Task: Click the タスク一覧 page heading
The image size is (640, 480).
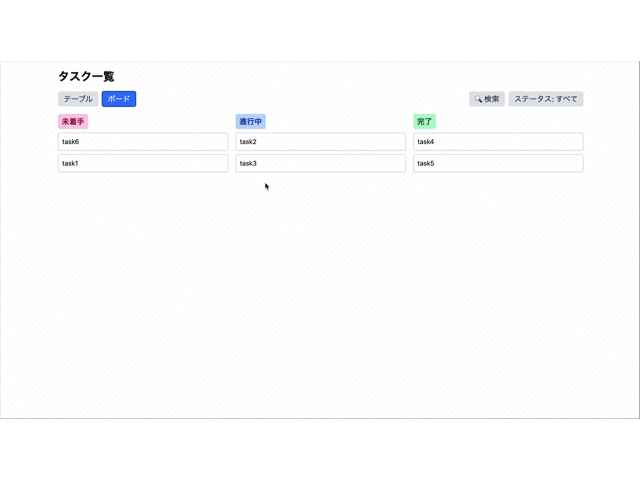Action: click(x=86, y=76)
